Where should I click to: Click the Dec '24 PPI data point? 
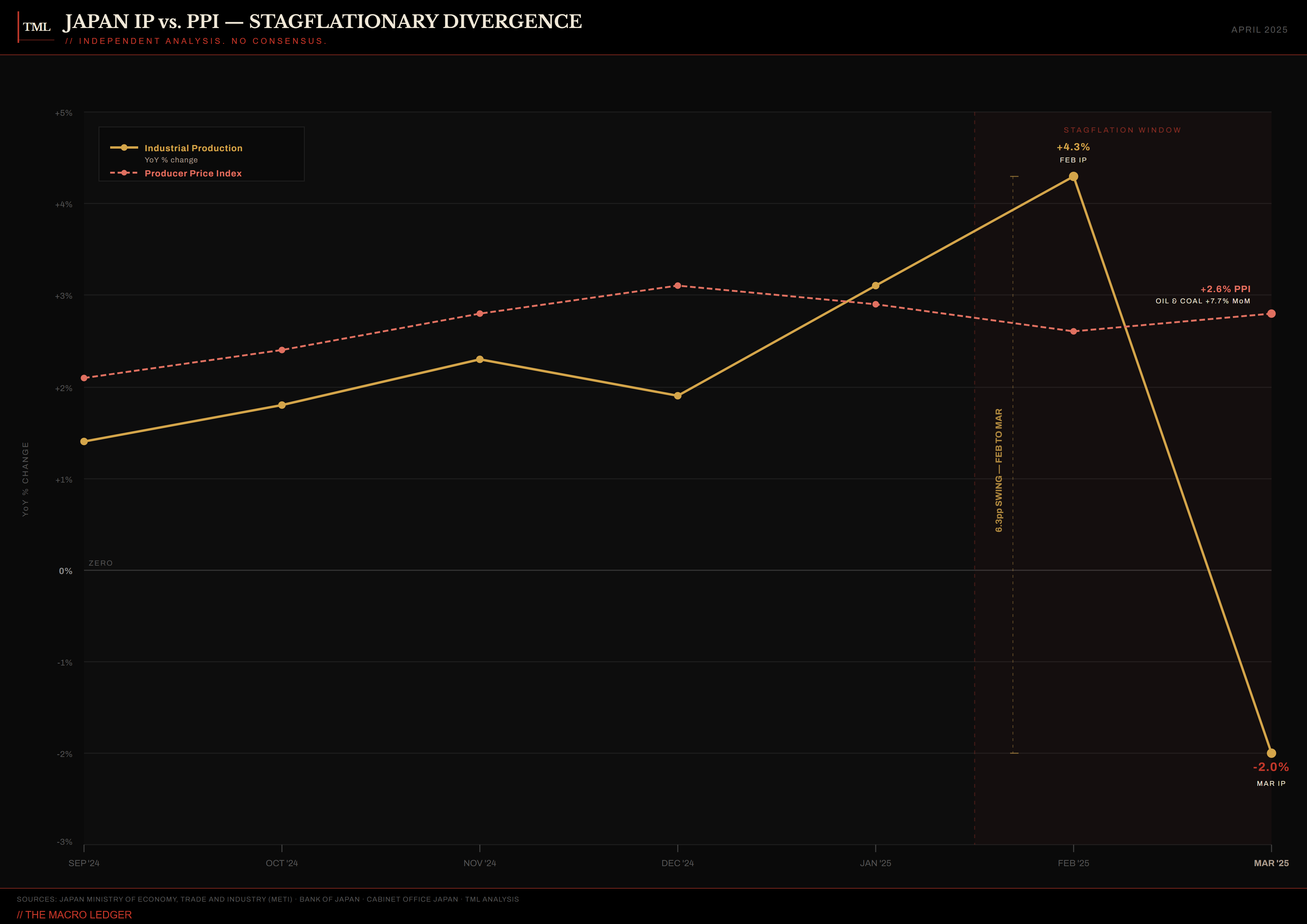coord(677,286)
